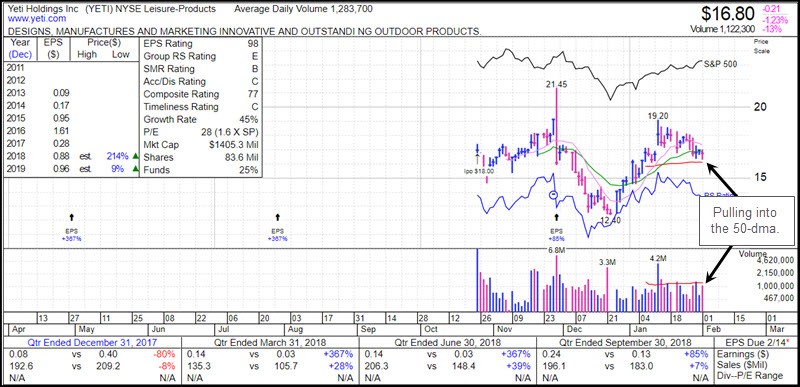Click the Shares 83.6 Mil value

coord(241,158)
